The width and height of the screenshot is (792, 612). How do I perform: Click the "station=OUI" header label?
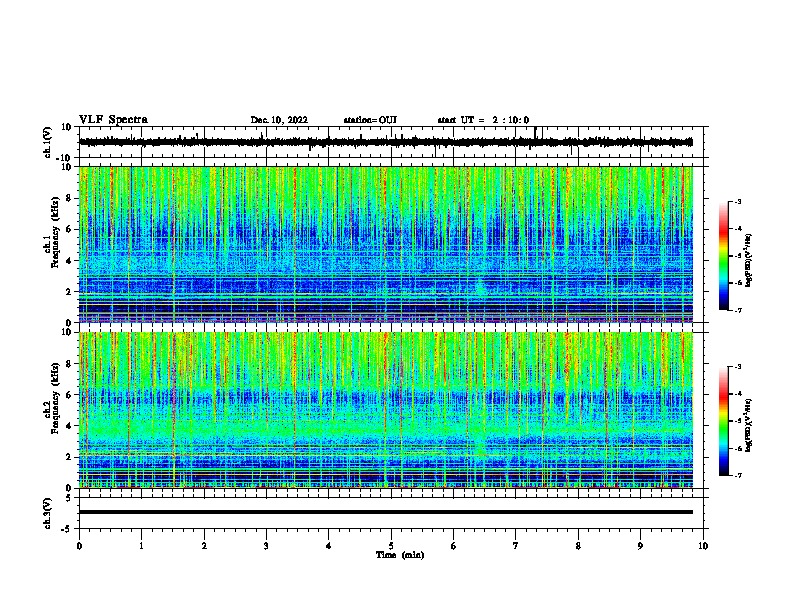[370, 120]
